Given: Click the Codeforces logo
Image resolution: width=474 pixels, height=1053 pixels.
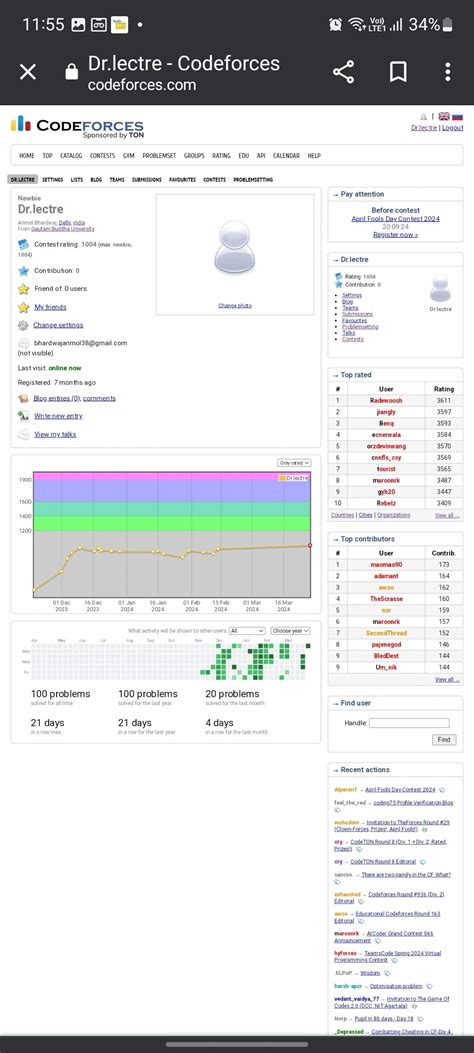Looking at the screenshot, I should point(77,126).
